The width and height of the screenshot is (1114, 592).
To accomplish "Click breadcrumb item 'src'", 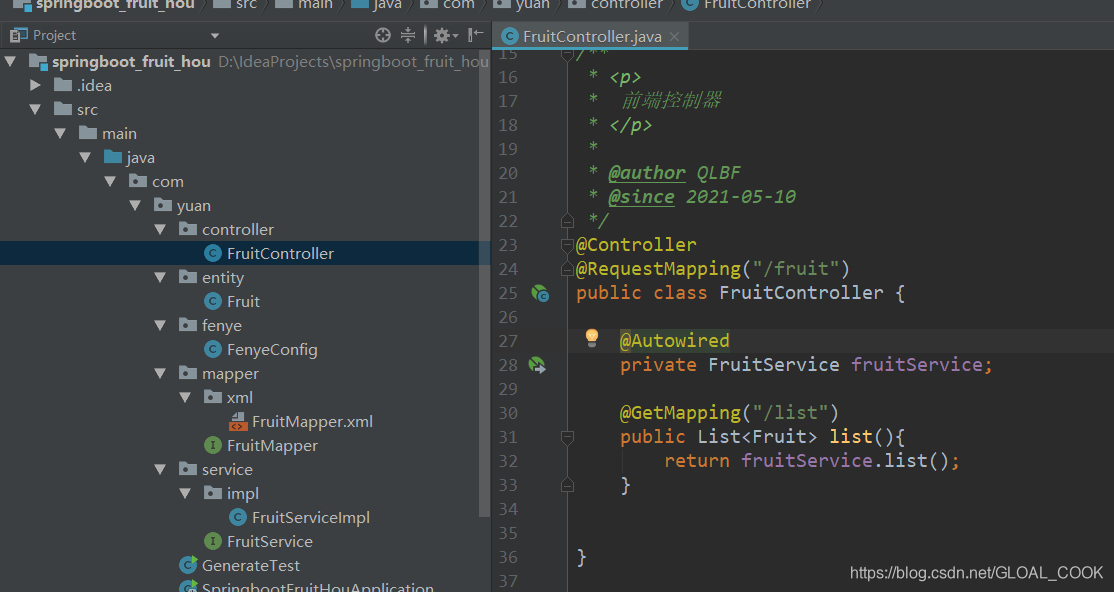I will click(x=235, y=5).
